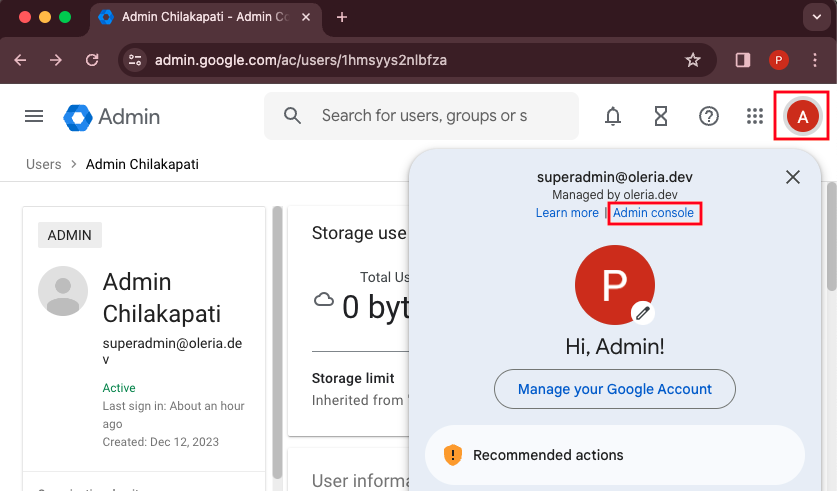
Task: Expand the tab search dropdown arrow
Action: (x=817, y=17)
